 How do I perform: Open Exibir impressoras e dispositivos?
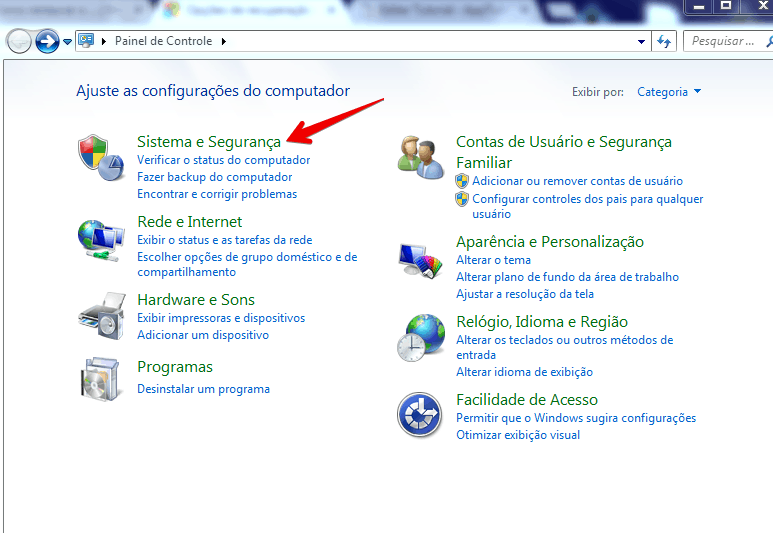click(221, 318)
